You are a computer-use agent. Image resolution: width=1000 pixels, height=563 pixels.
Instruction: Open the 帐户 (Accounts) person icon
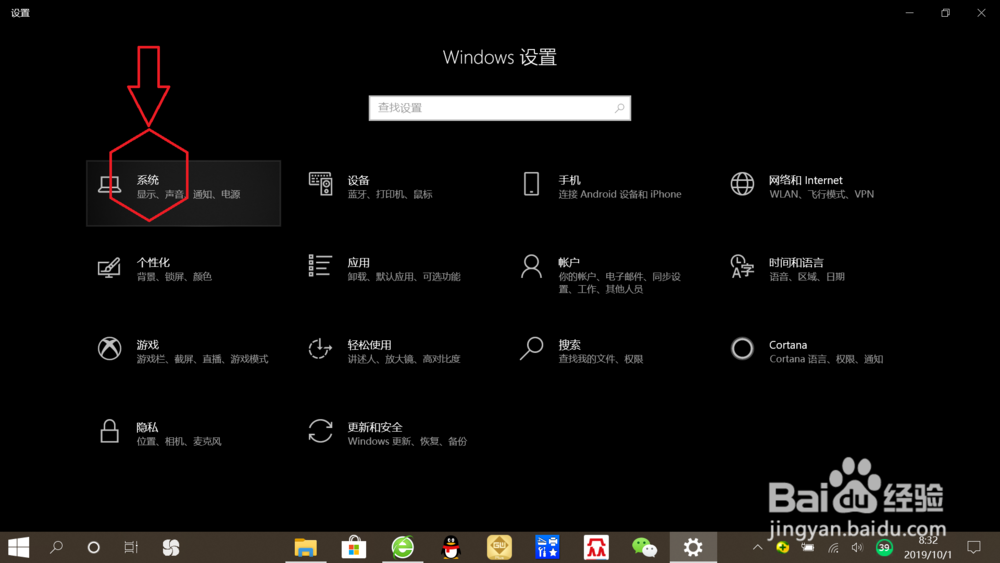pos(531,267)
